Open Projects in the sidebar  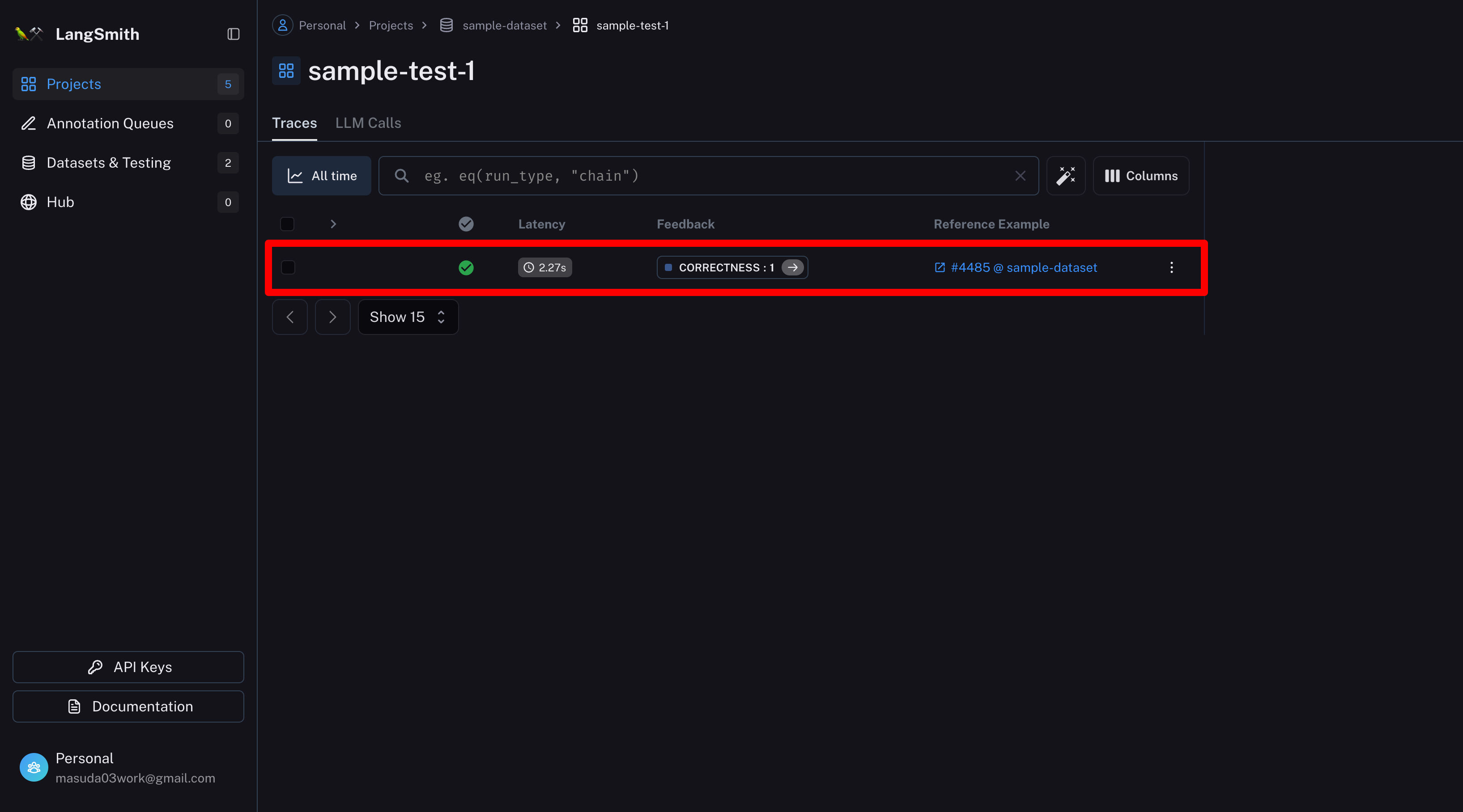128,84
